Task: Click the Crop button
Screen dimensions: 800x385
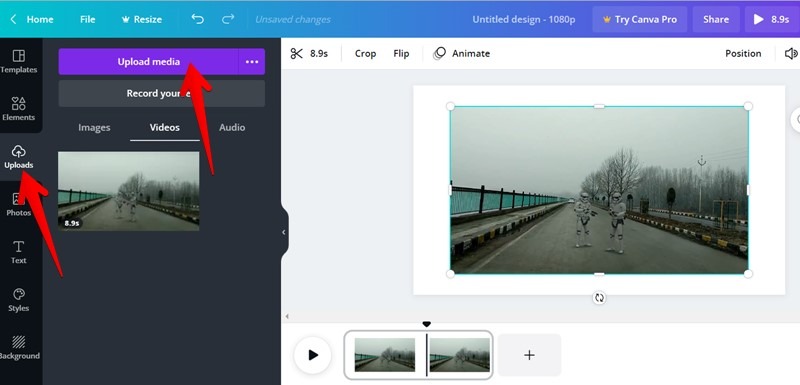Action: pyautogui.click(x=365, y=54)
